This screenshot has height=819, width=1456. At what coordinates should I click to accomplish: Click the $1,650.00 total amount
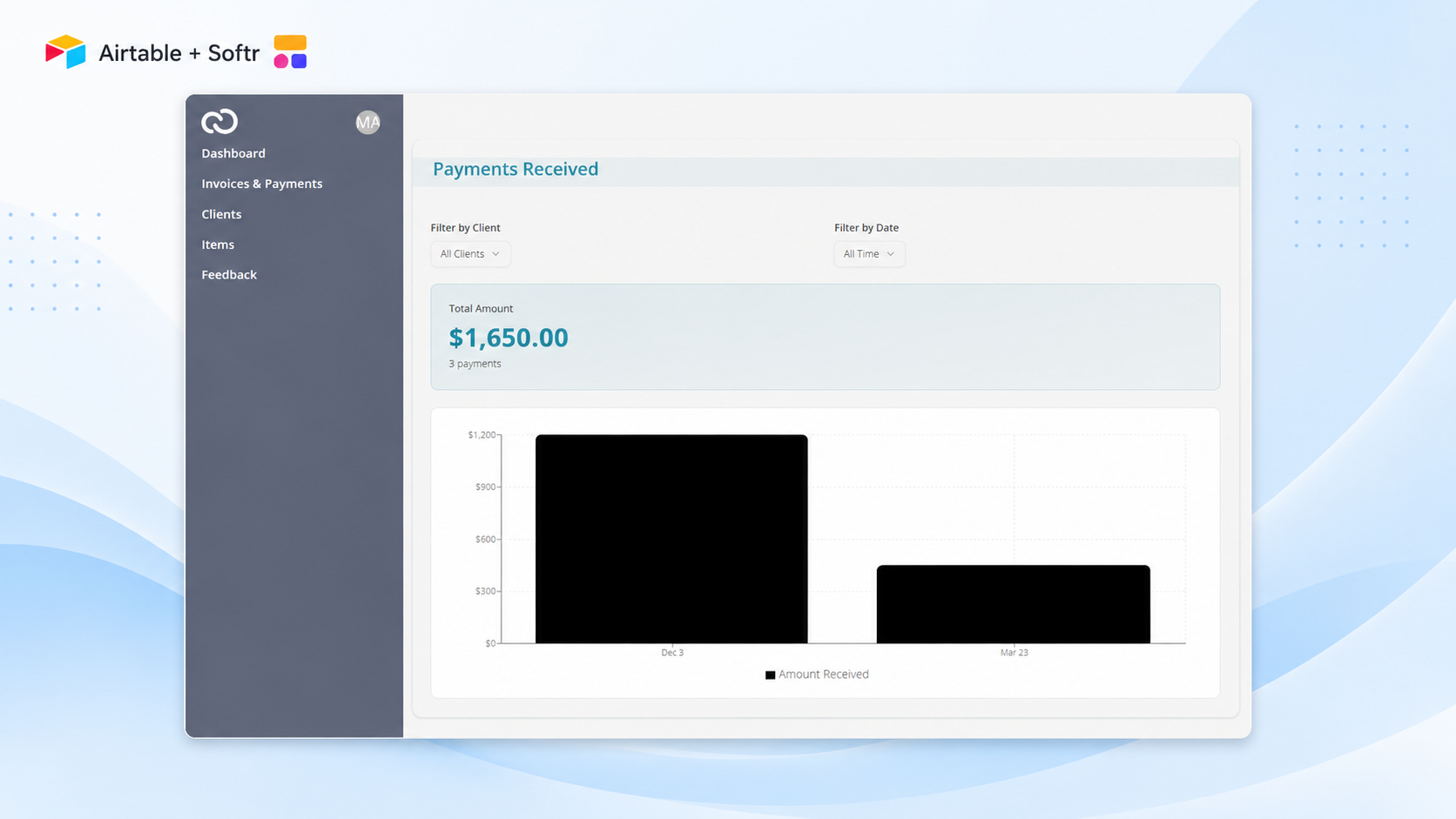[x=509, y=338]
